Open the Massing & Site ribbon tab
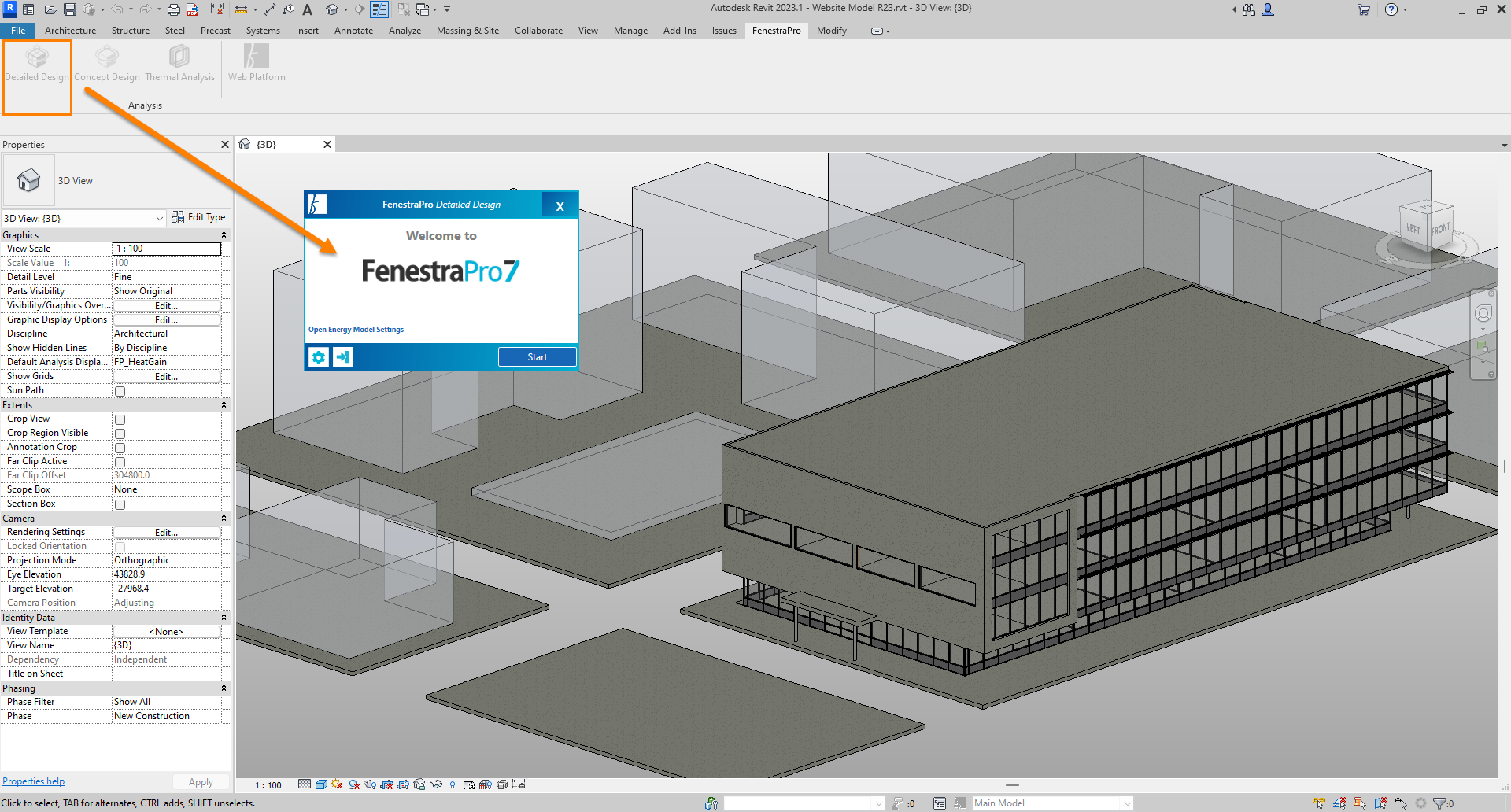The height and width of the screenshot is (812, 1511). (x=467, y=31)
